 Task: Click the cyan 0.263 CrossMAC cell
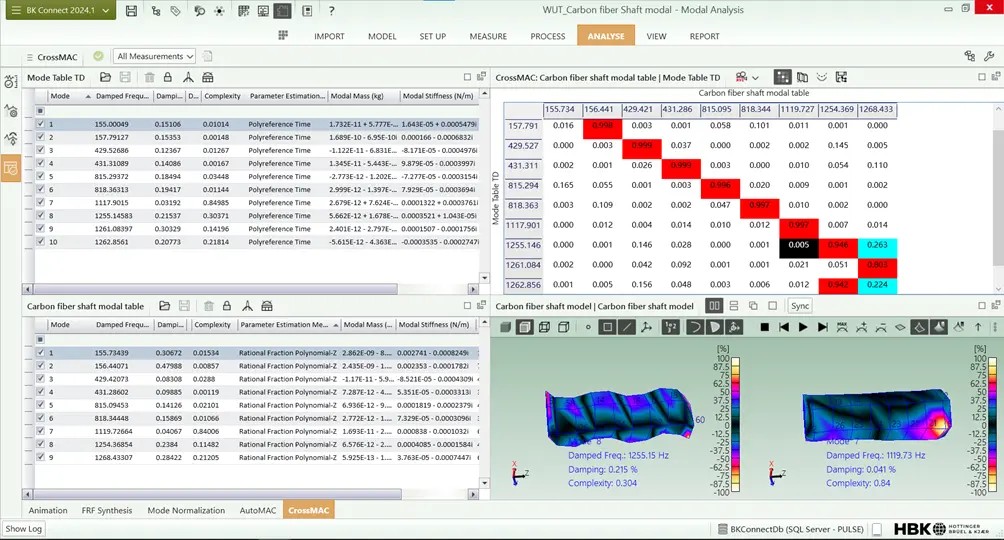[x=877, y=247]
